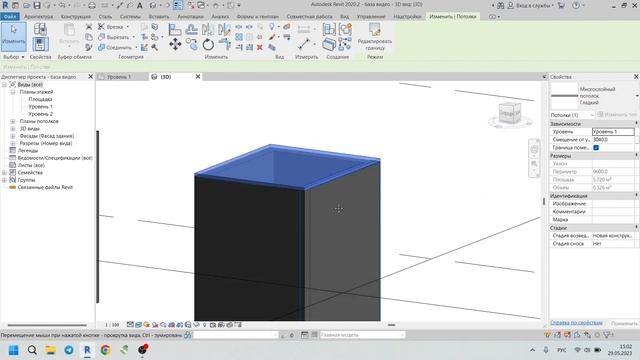Viewport: 640px width, 360px height.
Task: Click the ViewCube in the 3D view
Action: coord(509,113)
